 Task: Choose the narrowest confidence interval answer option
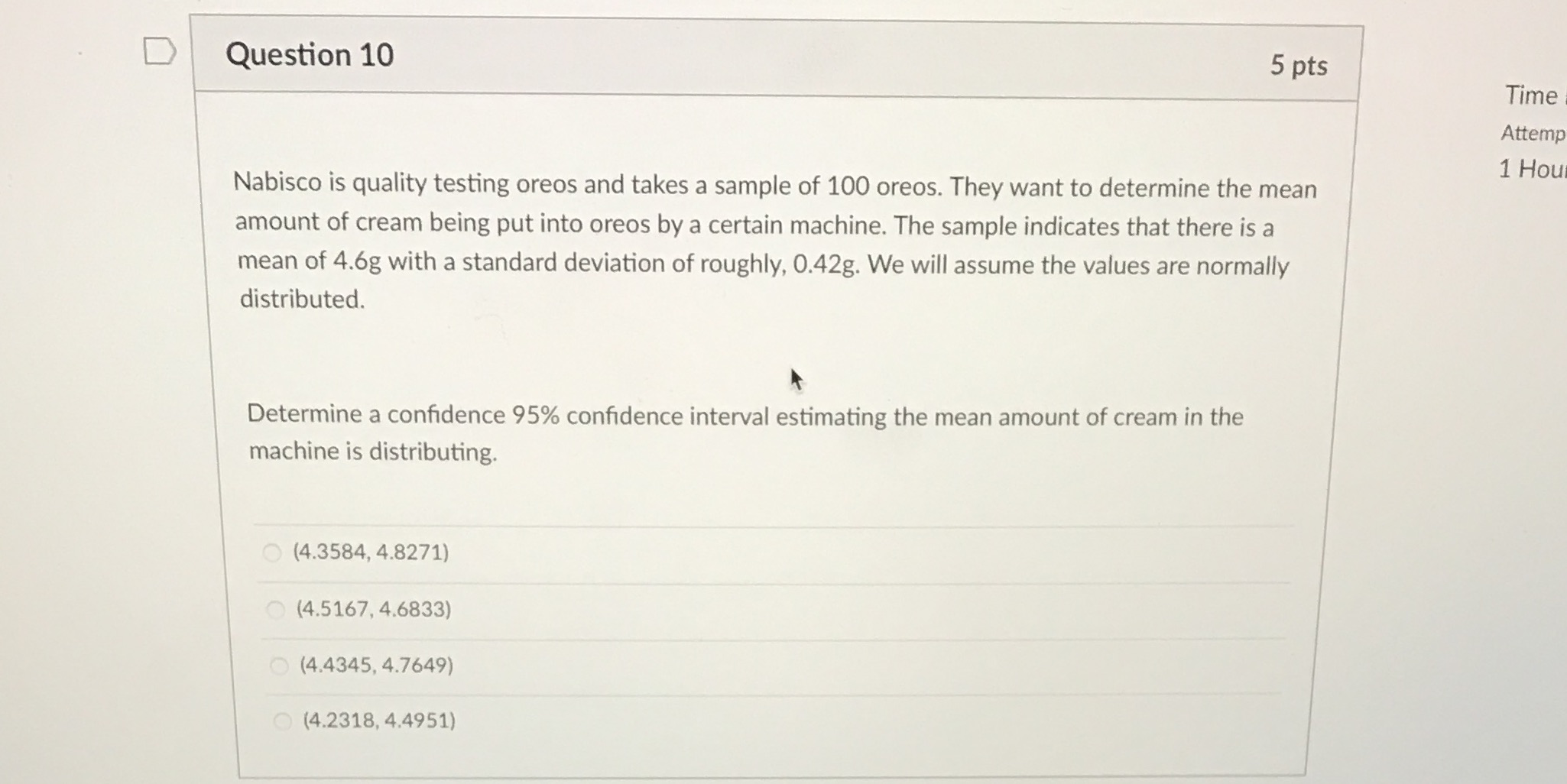click(x=372, y=608)
